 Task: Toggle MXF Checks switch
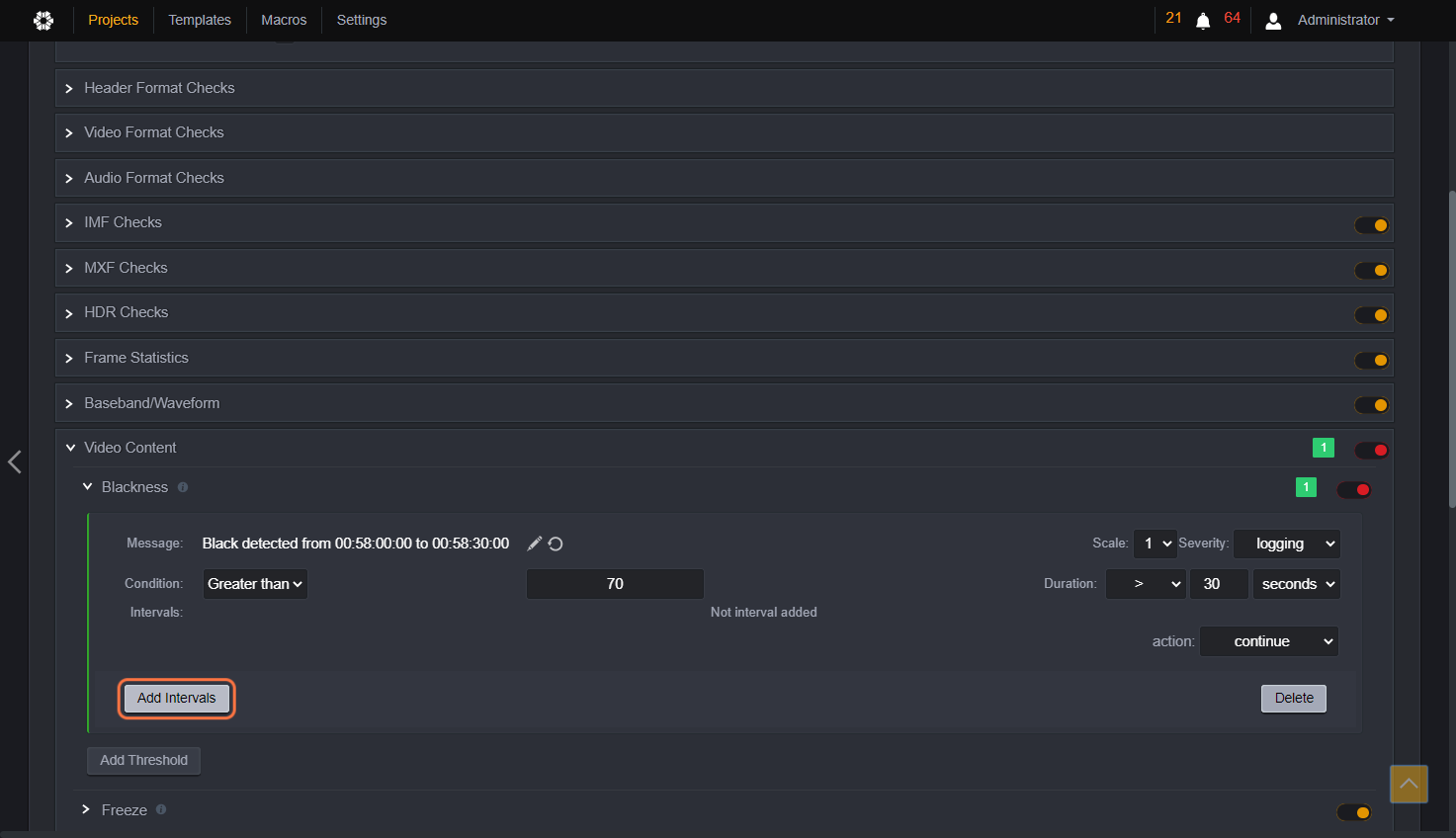point(1372,271)
